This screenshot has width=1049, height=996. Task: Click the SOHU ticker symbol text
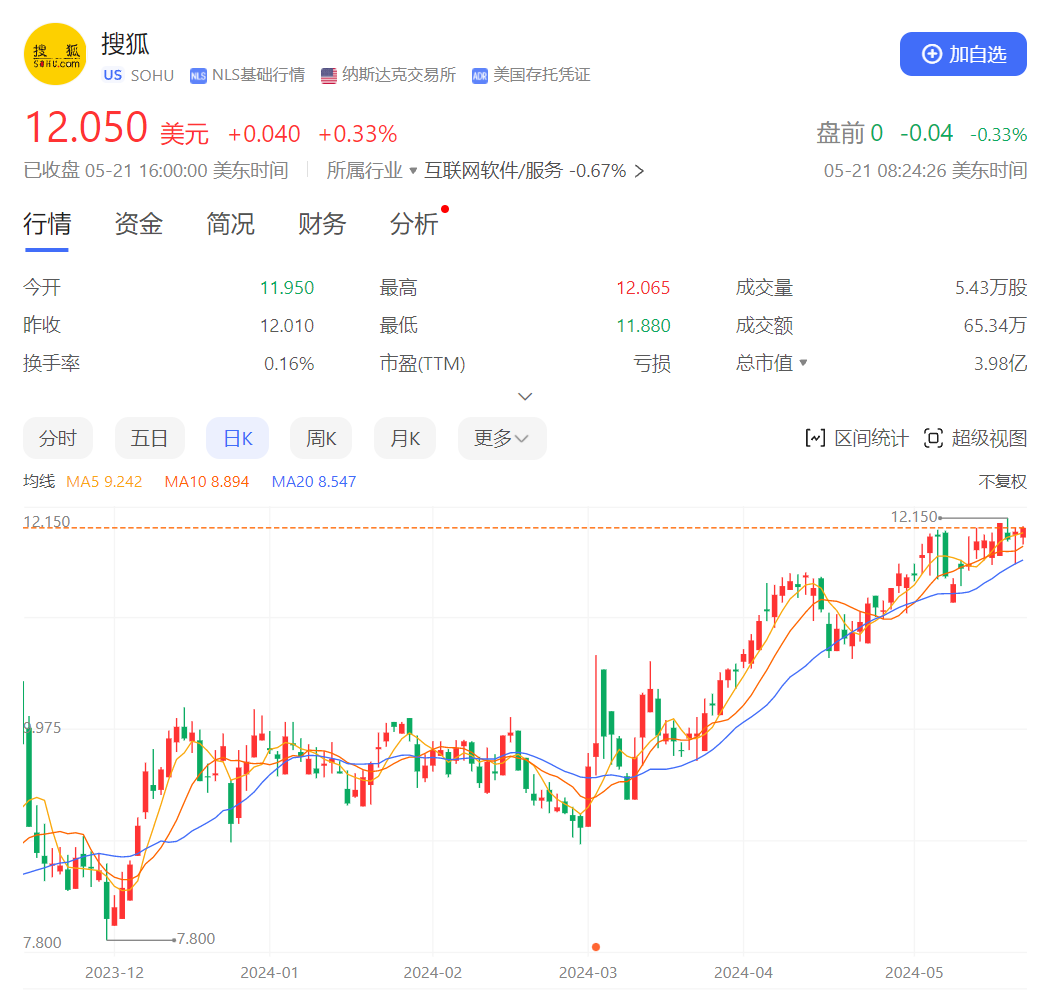click(x=152, y=76)
